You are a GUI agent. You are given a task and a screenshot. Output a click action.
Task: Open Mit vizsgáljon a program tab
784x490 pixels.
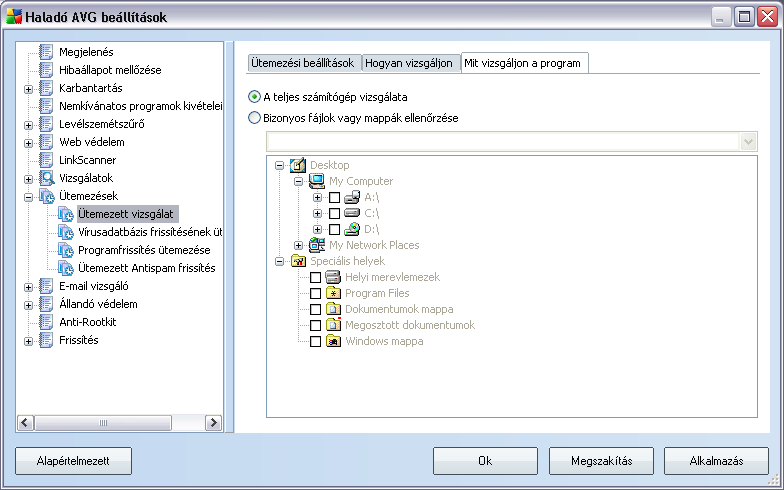click(523, 63)
